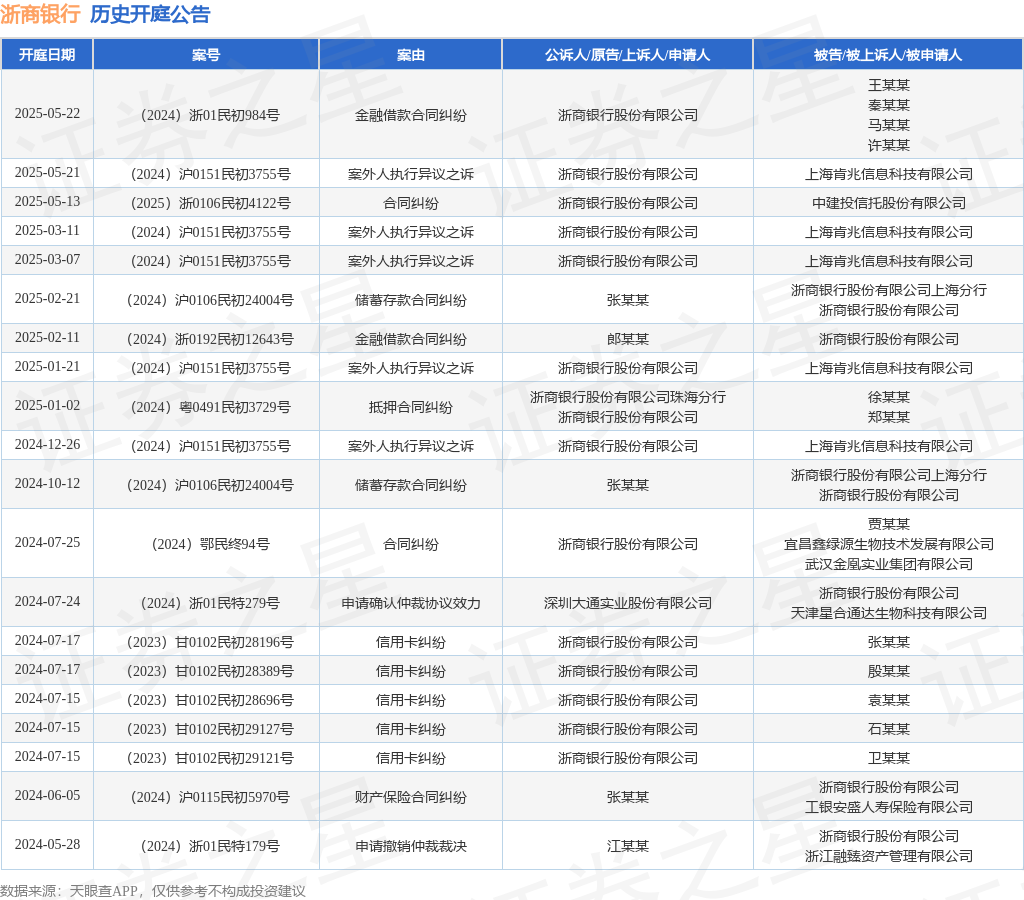This screenshot has height=900, width=1024.
Task: Click date cell 2024-06-05
Action: (x=47, y=796)
